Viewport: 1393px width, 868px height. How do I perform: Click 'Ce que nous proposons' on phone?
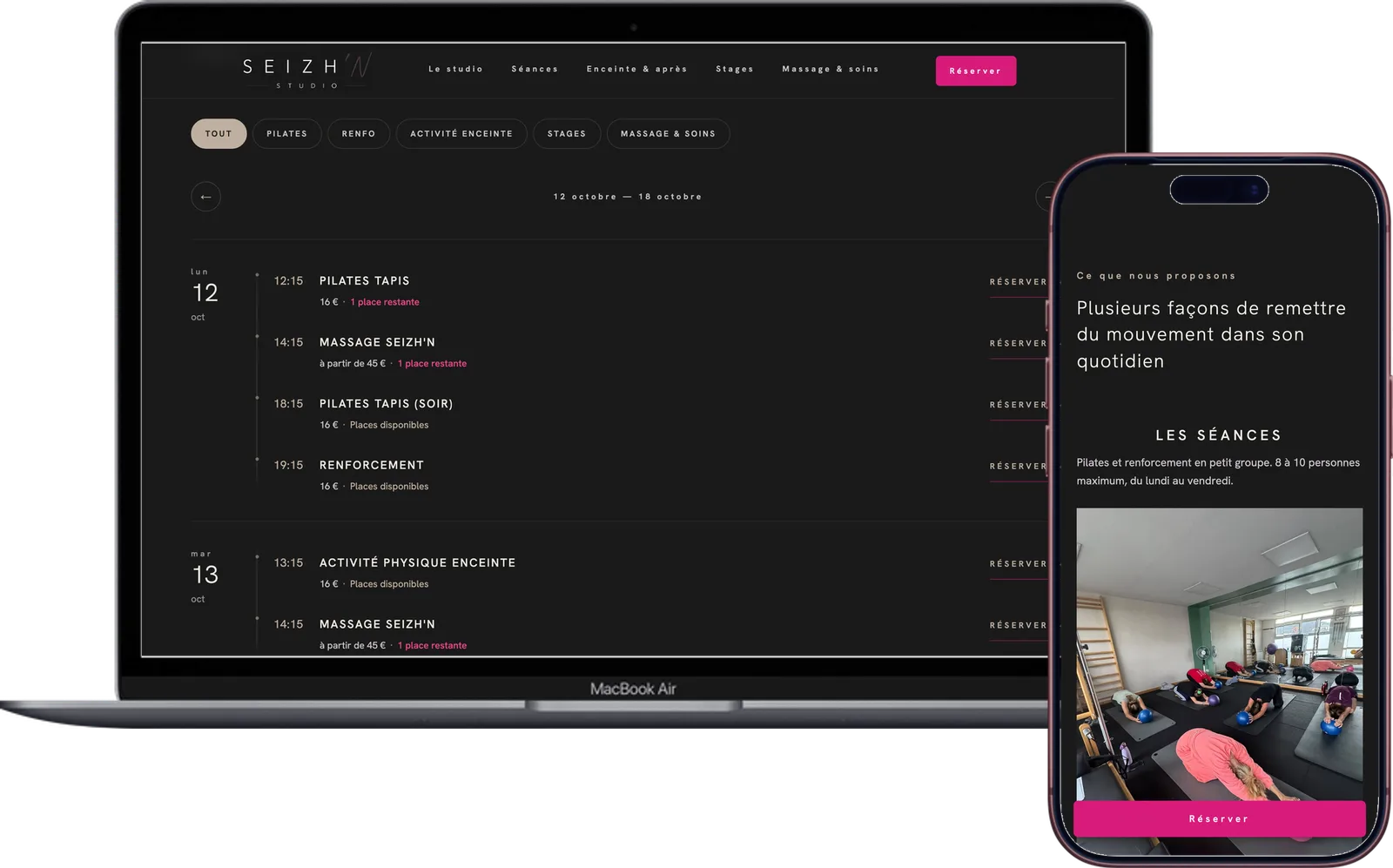tap(1156, 276)
